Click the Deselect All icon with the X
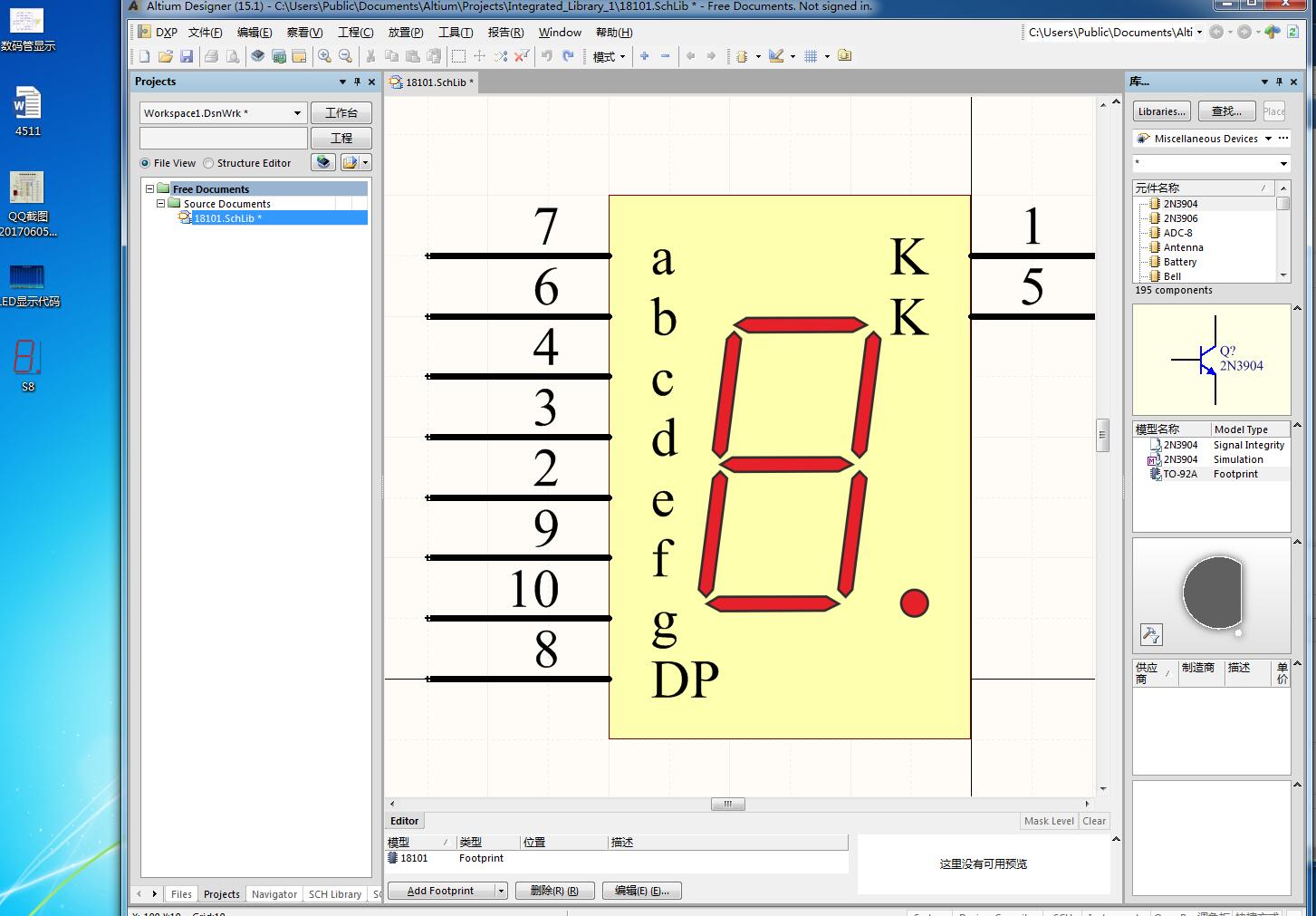 point(522,56)
